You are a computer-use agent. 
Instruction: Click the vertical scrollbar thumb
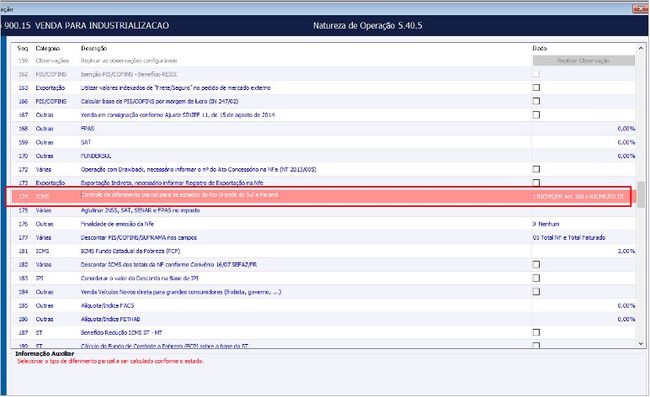tap(641, 194)
